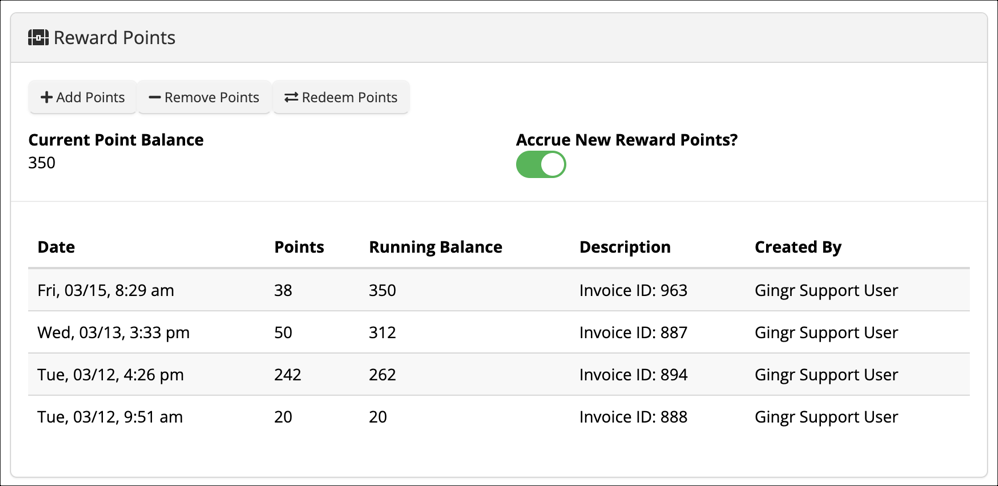Click the Points column header

[299, 247]
